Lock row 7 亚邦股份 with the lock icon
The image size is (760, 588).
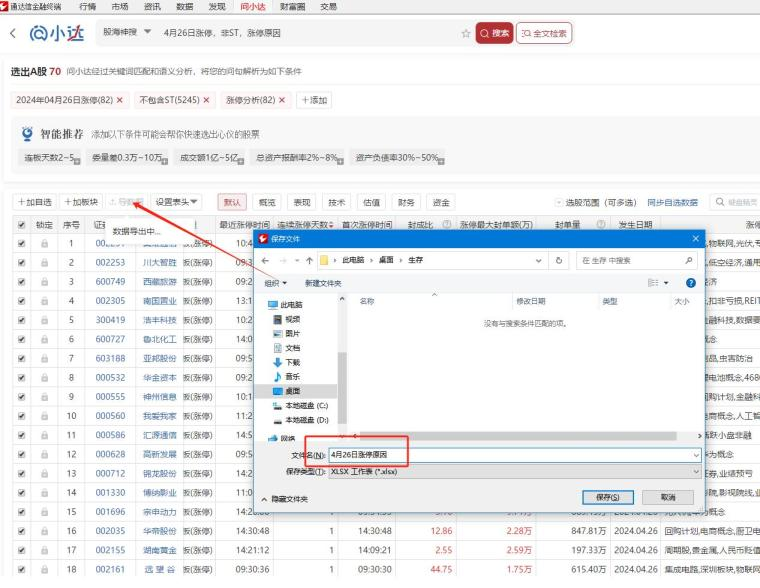pos(45,359)
